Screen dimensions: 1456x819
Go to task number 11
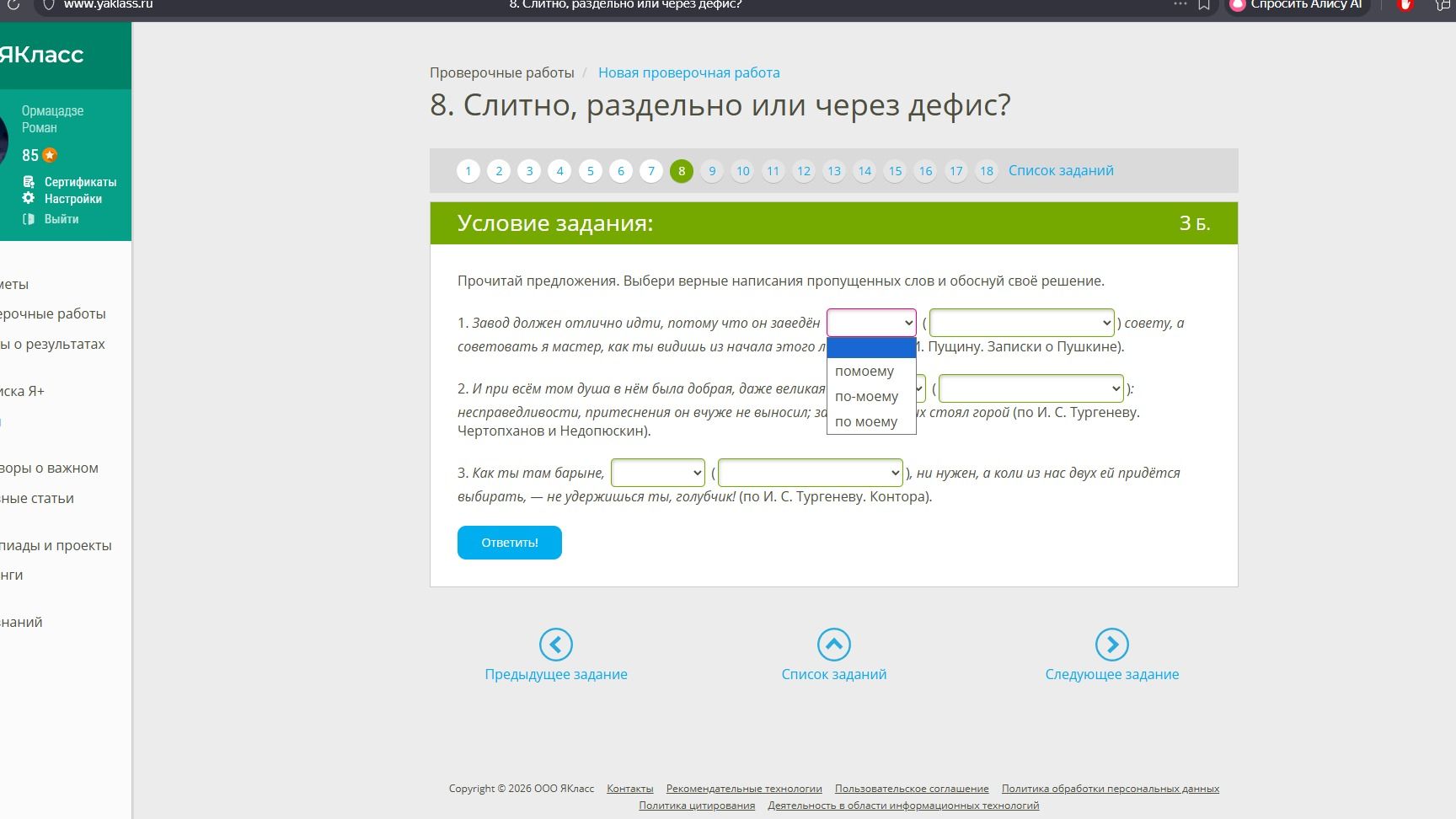(773, 171)
